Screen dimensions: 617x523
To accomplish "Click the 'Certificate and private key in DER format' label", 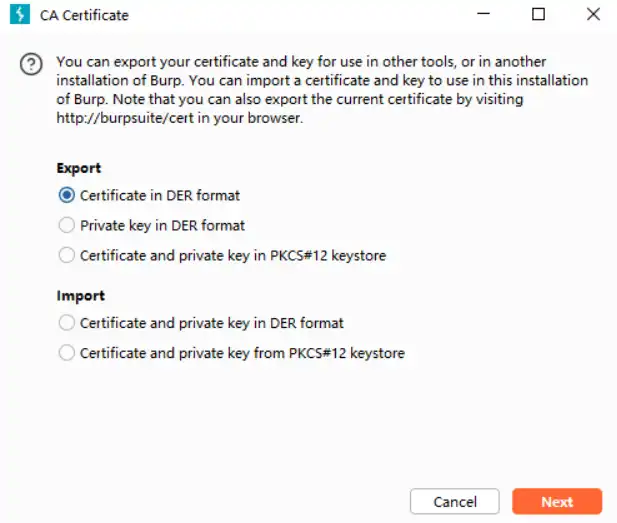I will 212,323.
